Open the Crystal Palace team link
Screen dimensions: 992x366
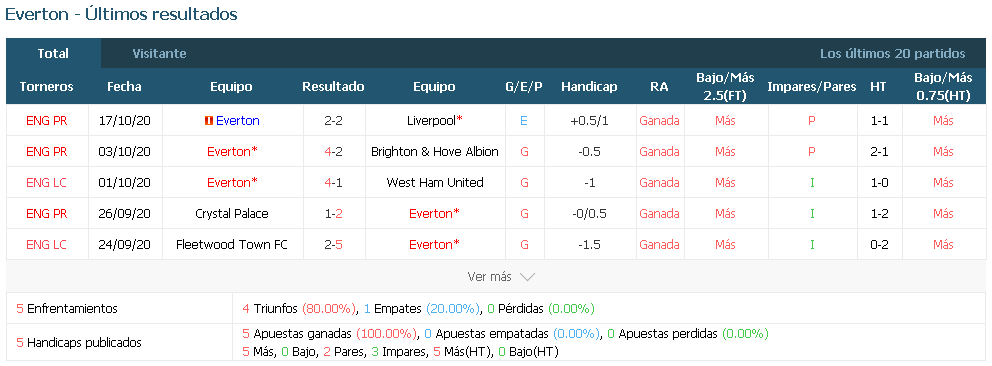click(x=232, y=213)
